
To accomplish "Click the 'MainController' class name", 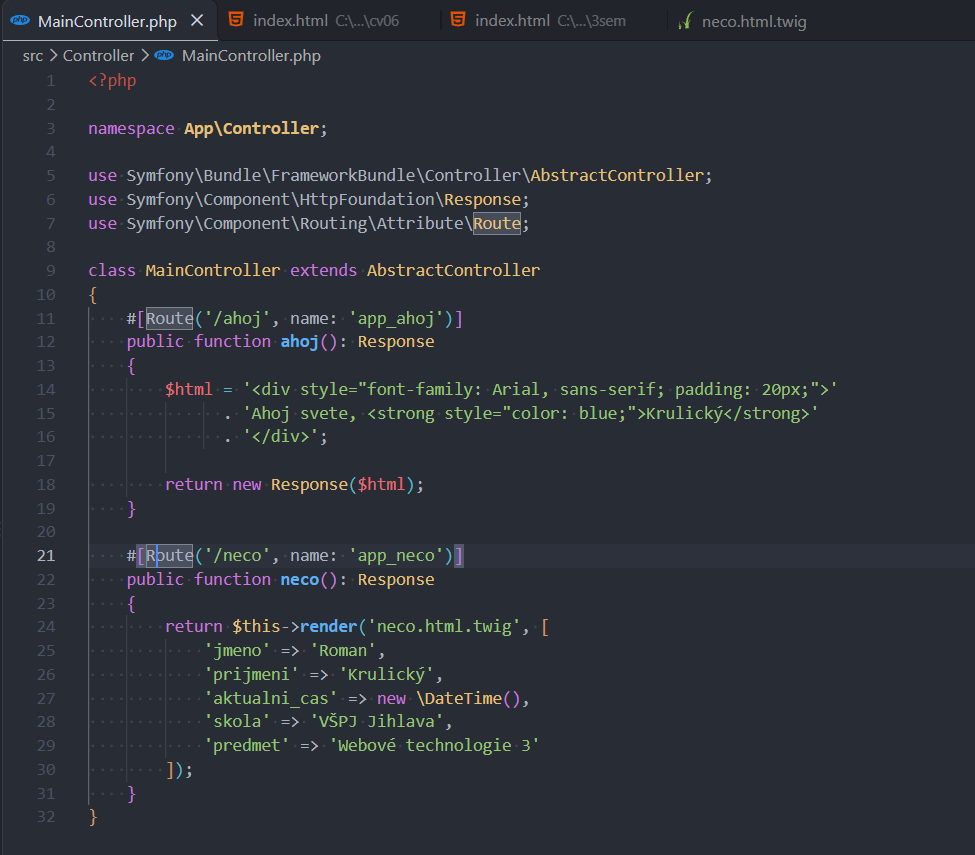I will [213, 270].
